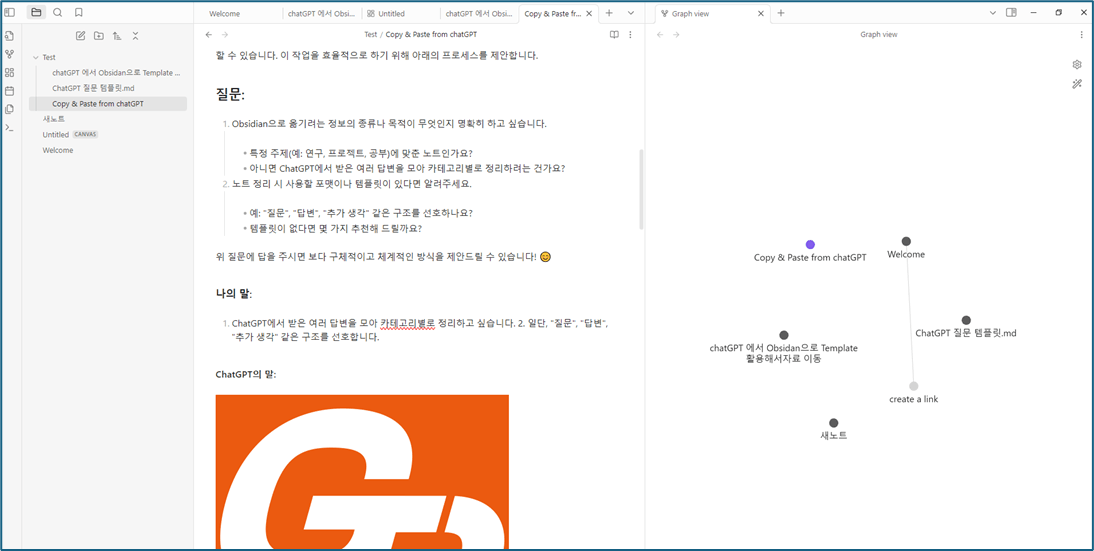Close the Graph view tab

click(x=761, y=13)
